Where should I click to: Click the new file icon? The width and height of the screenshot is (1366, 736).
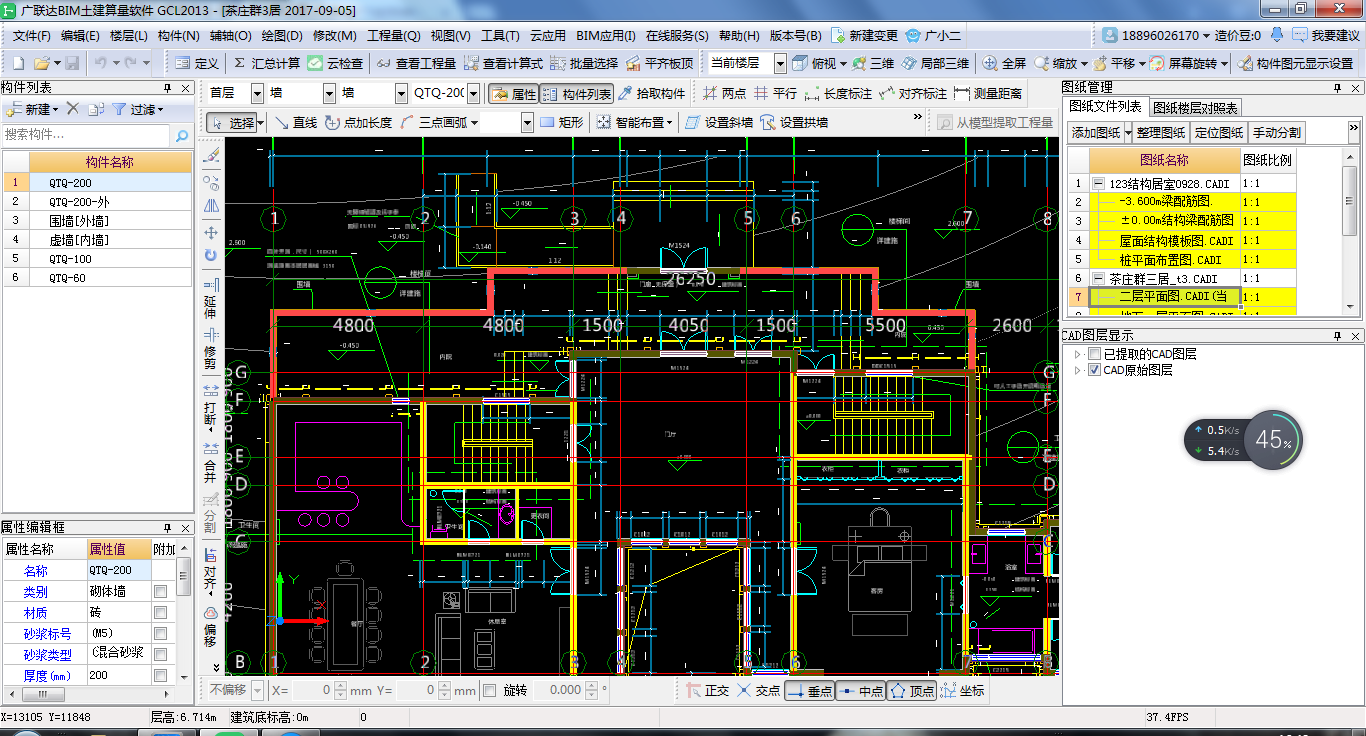(x=18, y=63)
